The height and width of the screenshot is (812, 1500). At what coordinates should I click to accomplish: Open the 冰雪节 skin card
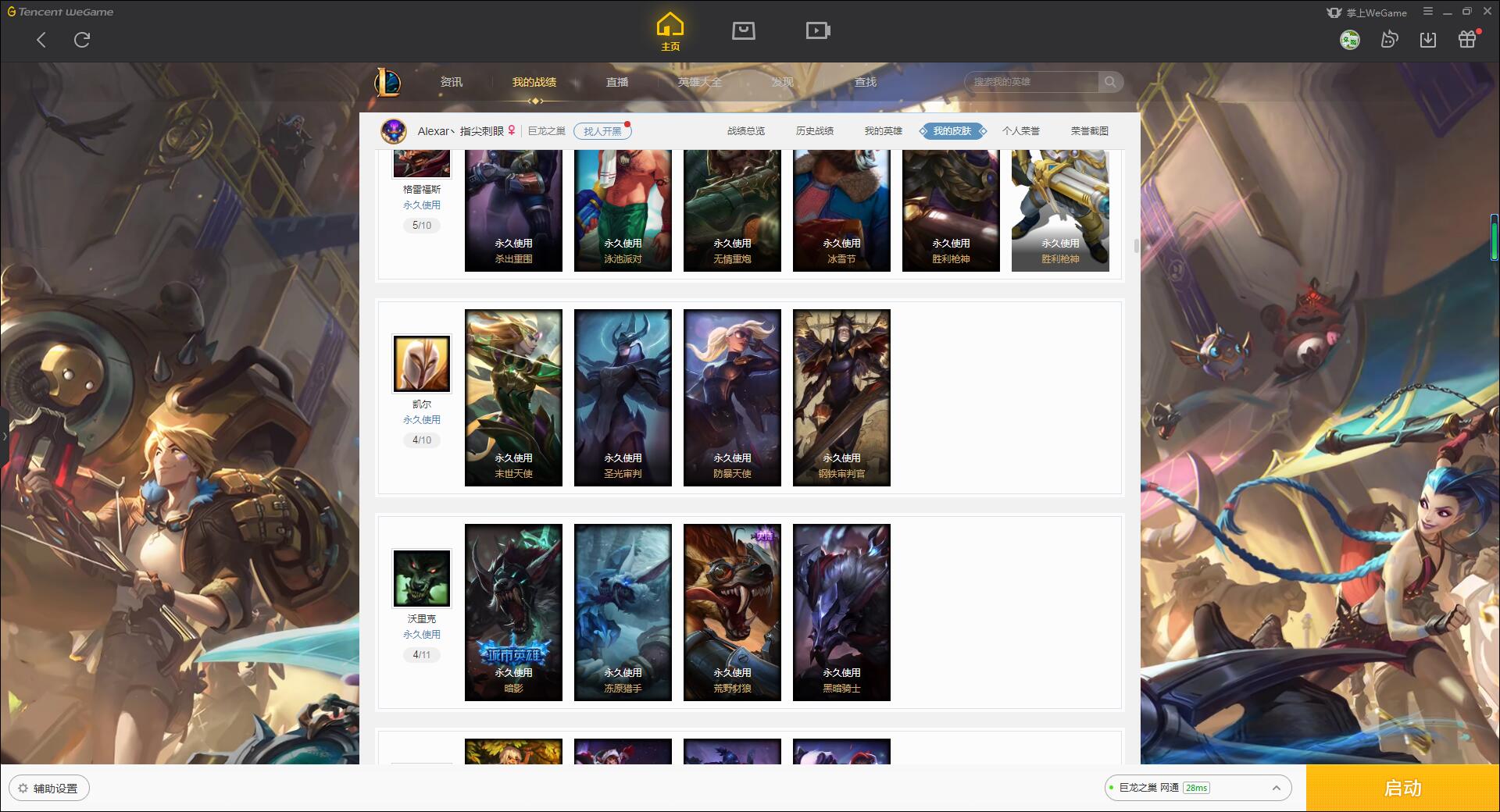pos(841,211)
